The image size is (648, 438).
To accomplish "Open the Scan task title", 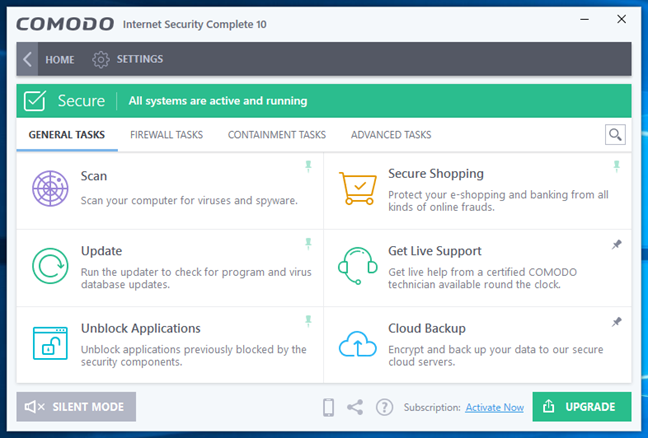I will [94, 176].
